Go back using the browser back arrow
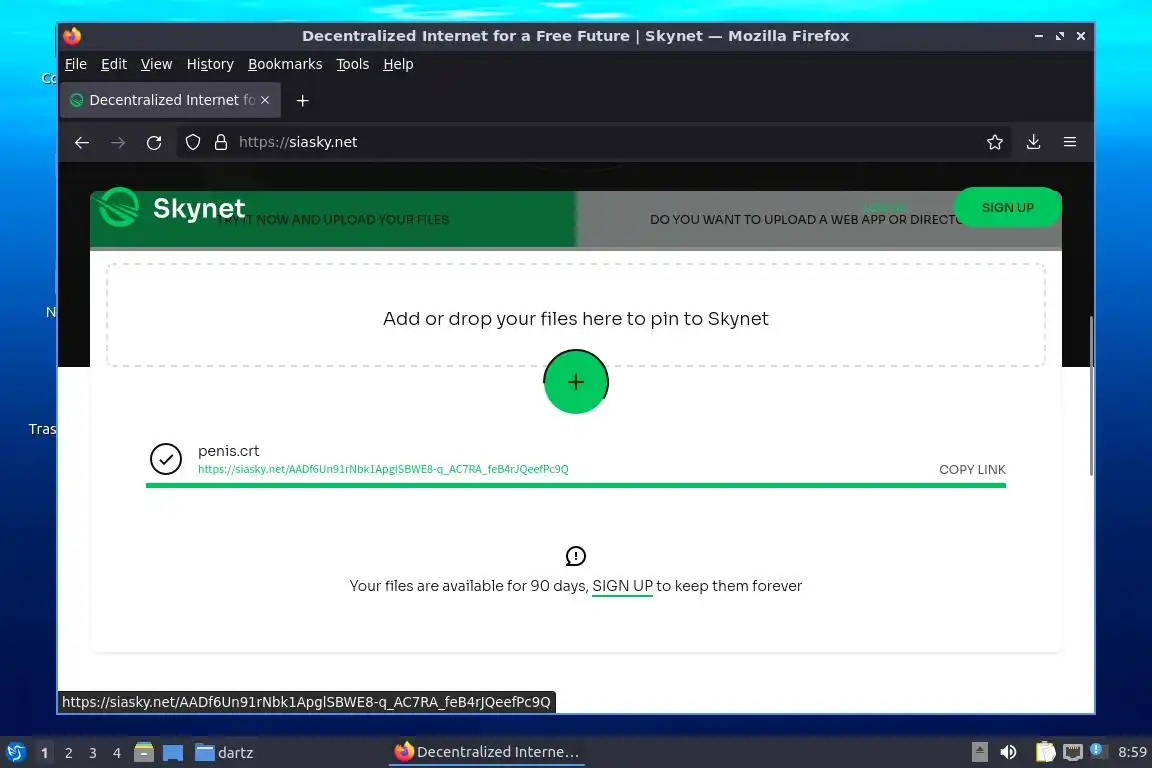Image resolution: width=1152 pixels, height=768 pixels. [82, 143]
